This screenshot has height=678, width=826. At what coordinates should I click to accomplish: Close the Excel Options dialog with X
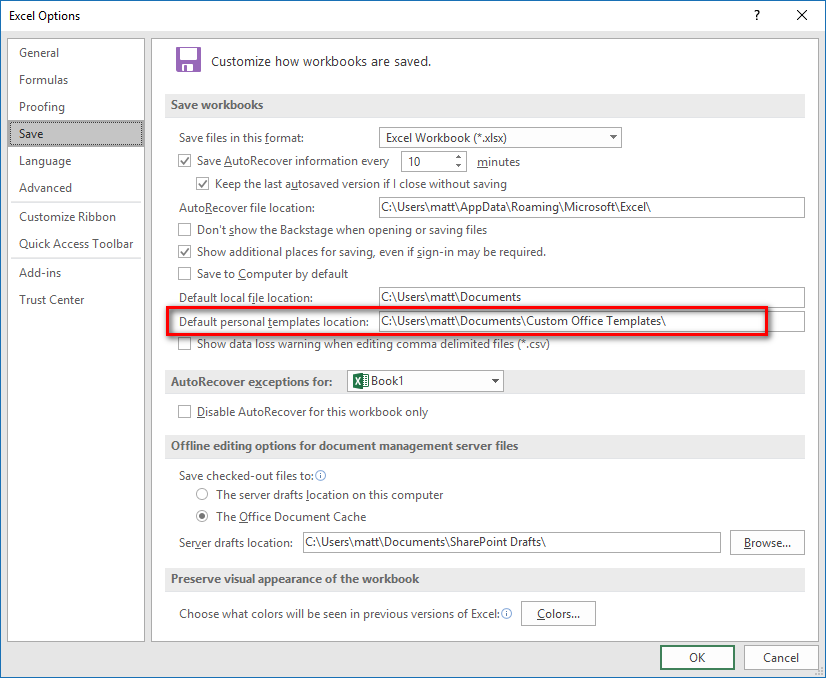(x=802, y=15)
